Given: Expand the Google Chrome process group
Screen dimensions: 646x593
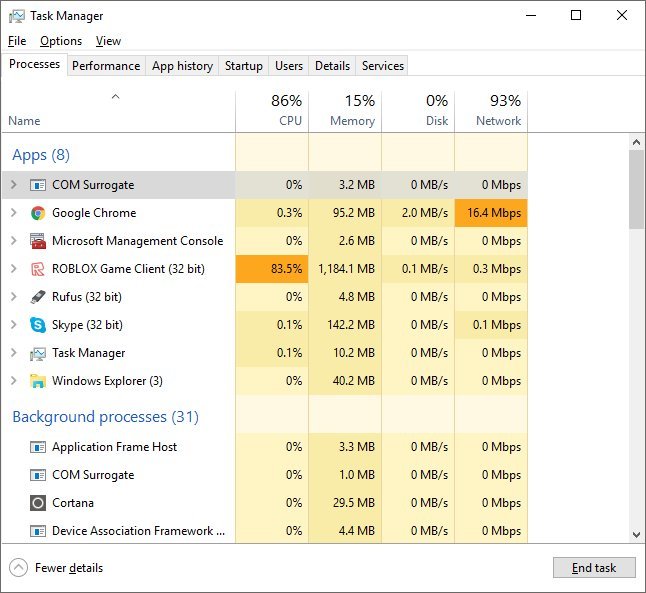Looking at the screenshot, I should pos(14,213).
